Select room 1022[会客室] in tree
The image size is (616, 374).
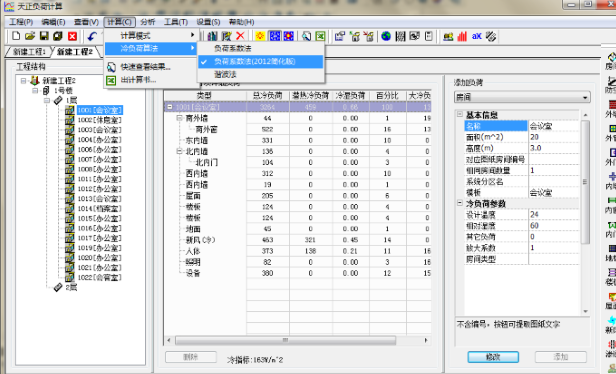99,278
